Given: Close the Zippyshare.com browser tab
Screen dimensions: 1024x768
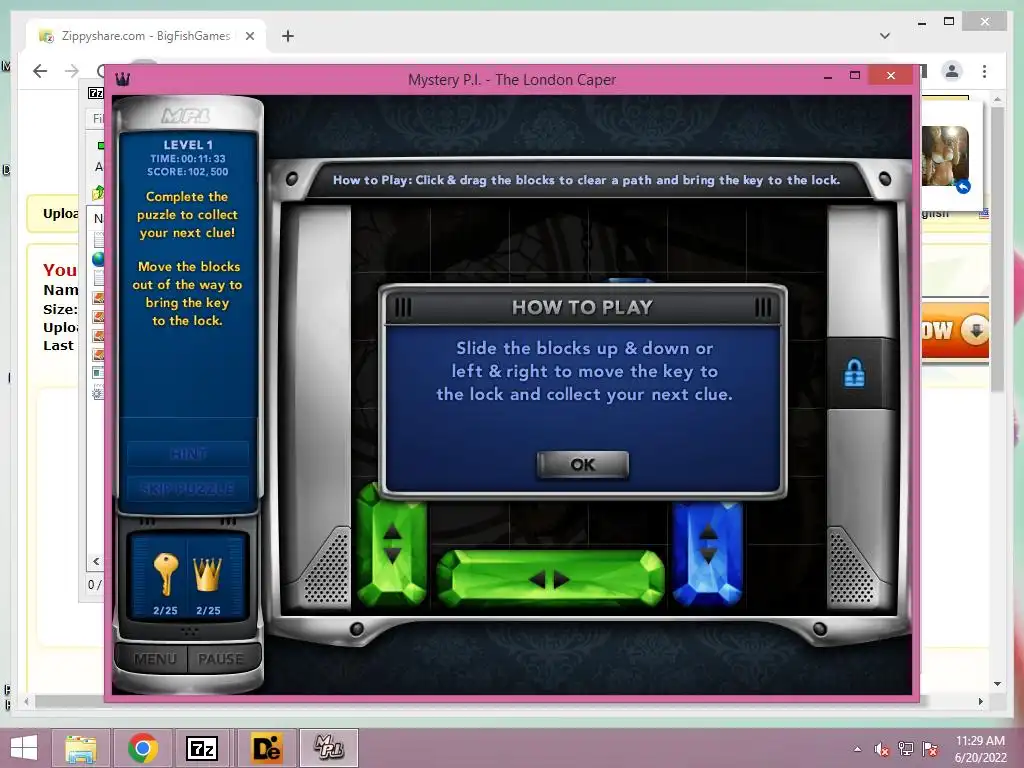Looking at the screenshot, I should coord(249,36).
